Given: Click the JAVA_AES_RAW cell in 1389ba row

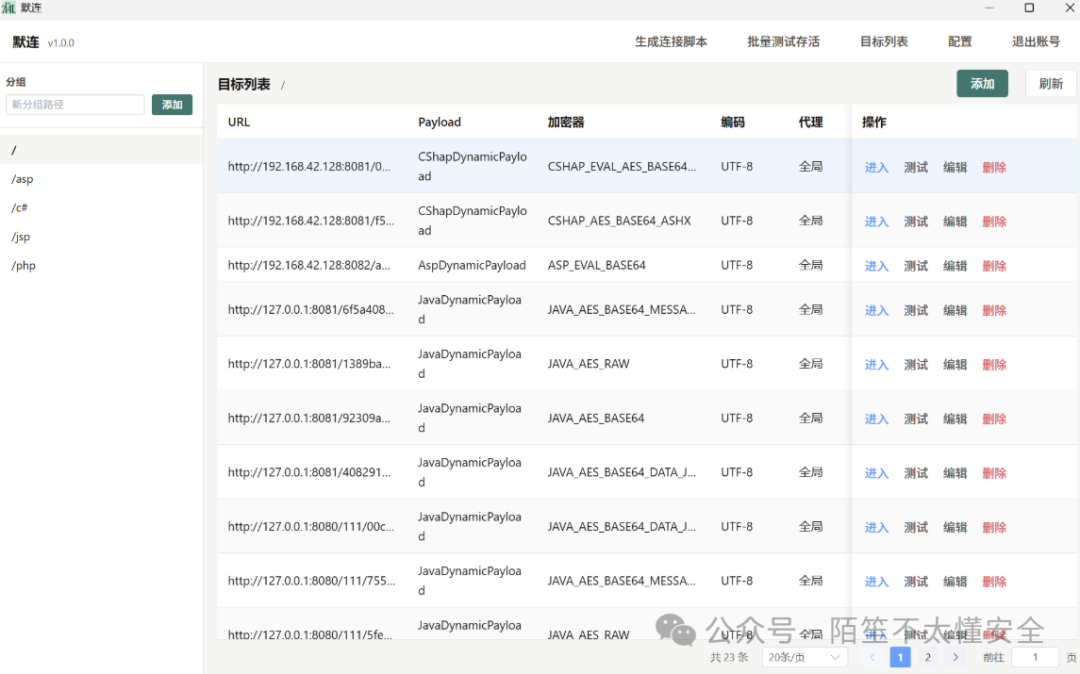Looking at the screenshot, I should [588, 364].
